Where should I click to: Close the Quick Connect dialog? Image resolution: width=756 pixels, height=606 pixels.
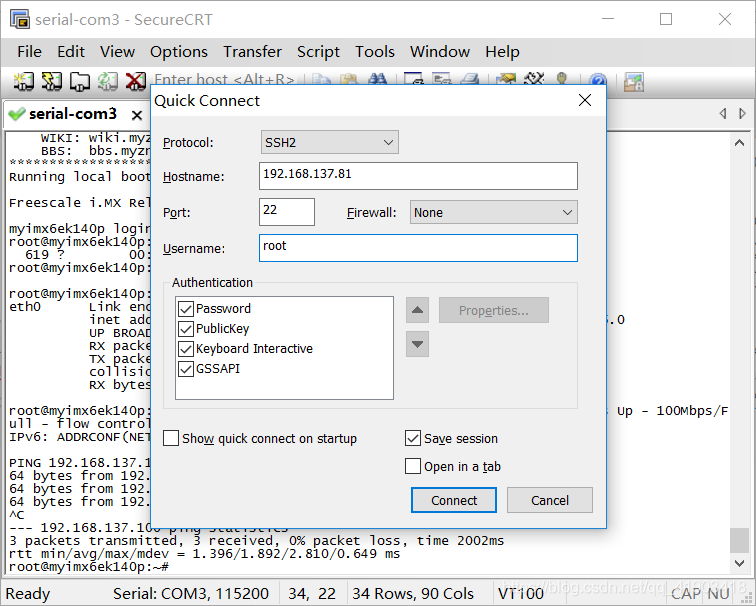coord(585,100)
